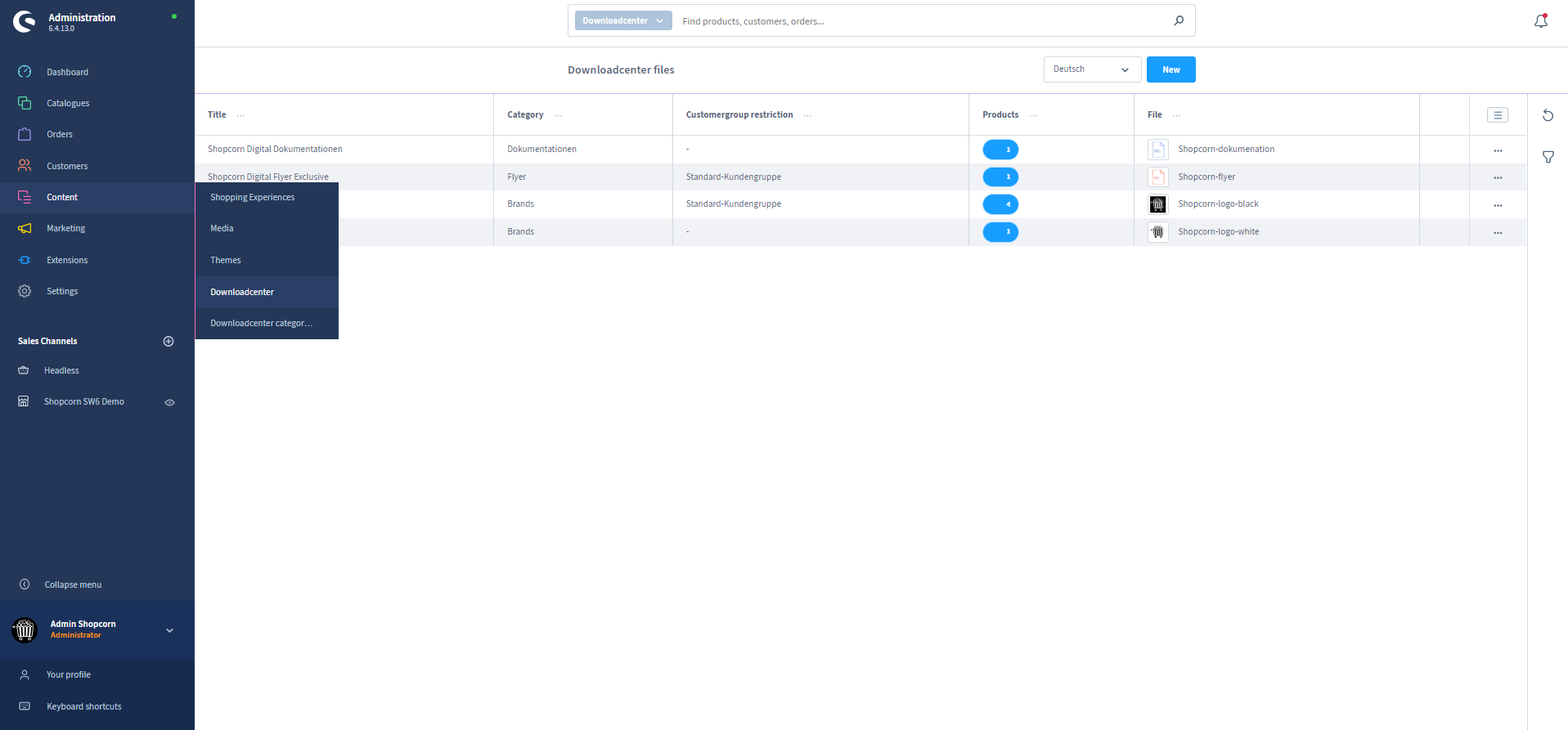
Task: Click the New button
Action: click(1170, 69)
